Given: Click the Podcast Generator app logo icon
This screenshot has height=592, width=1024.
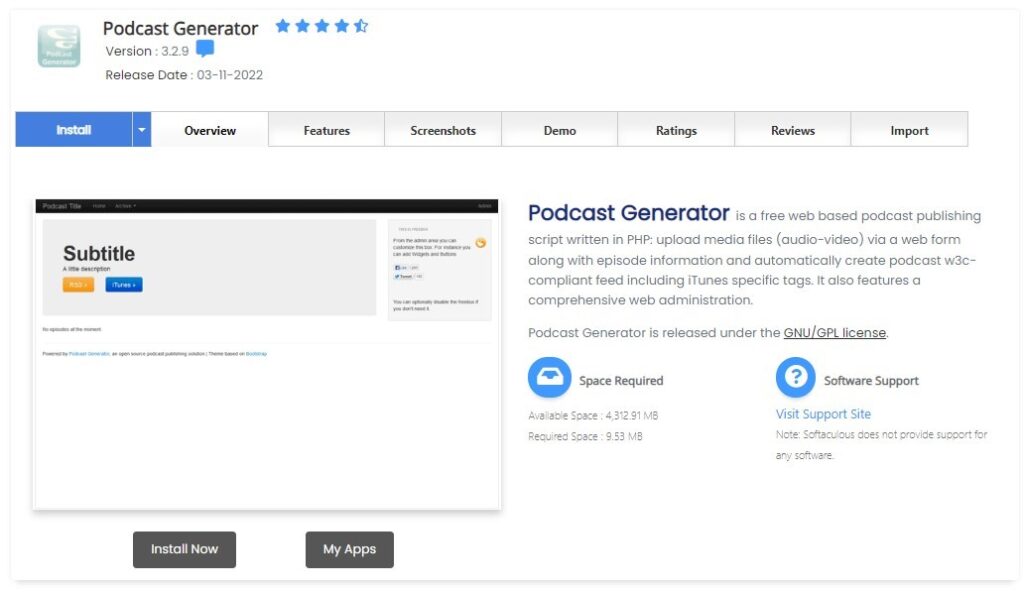Looking at the screenshot, I should coord(59,46).
